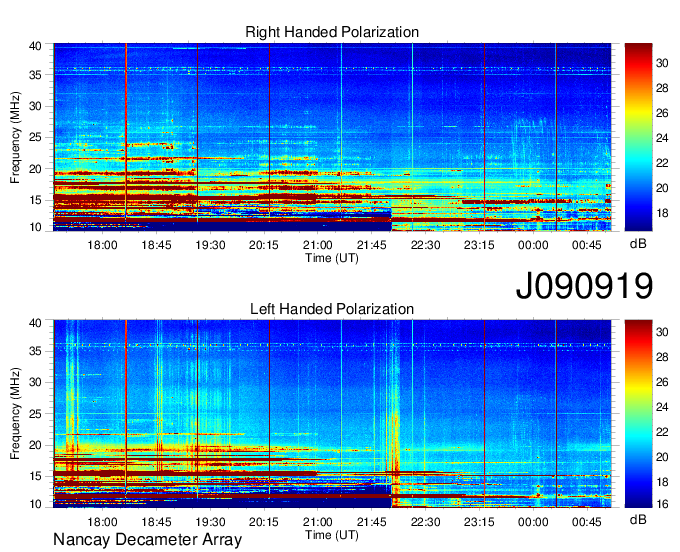
Task: Click the 40 MHz tick label on top plot
Action: (x=35, y=46)
